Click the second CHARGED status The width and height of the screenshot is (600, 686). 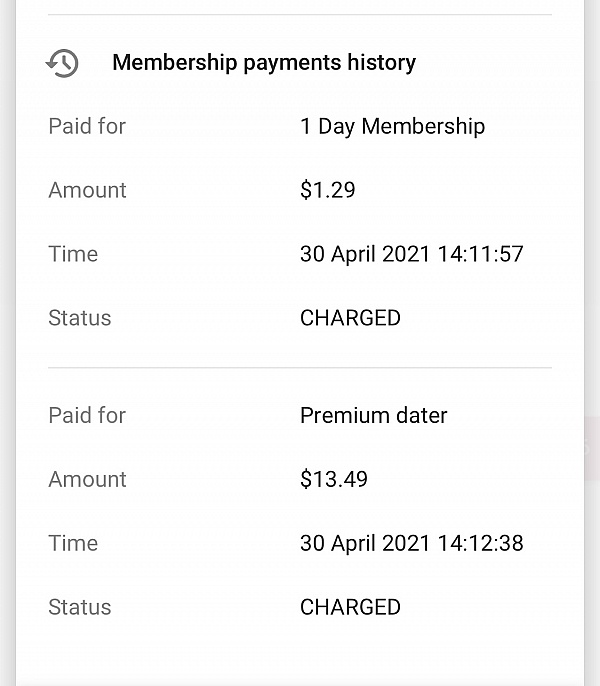coord(350,607)
